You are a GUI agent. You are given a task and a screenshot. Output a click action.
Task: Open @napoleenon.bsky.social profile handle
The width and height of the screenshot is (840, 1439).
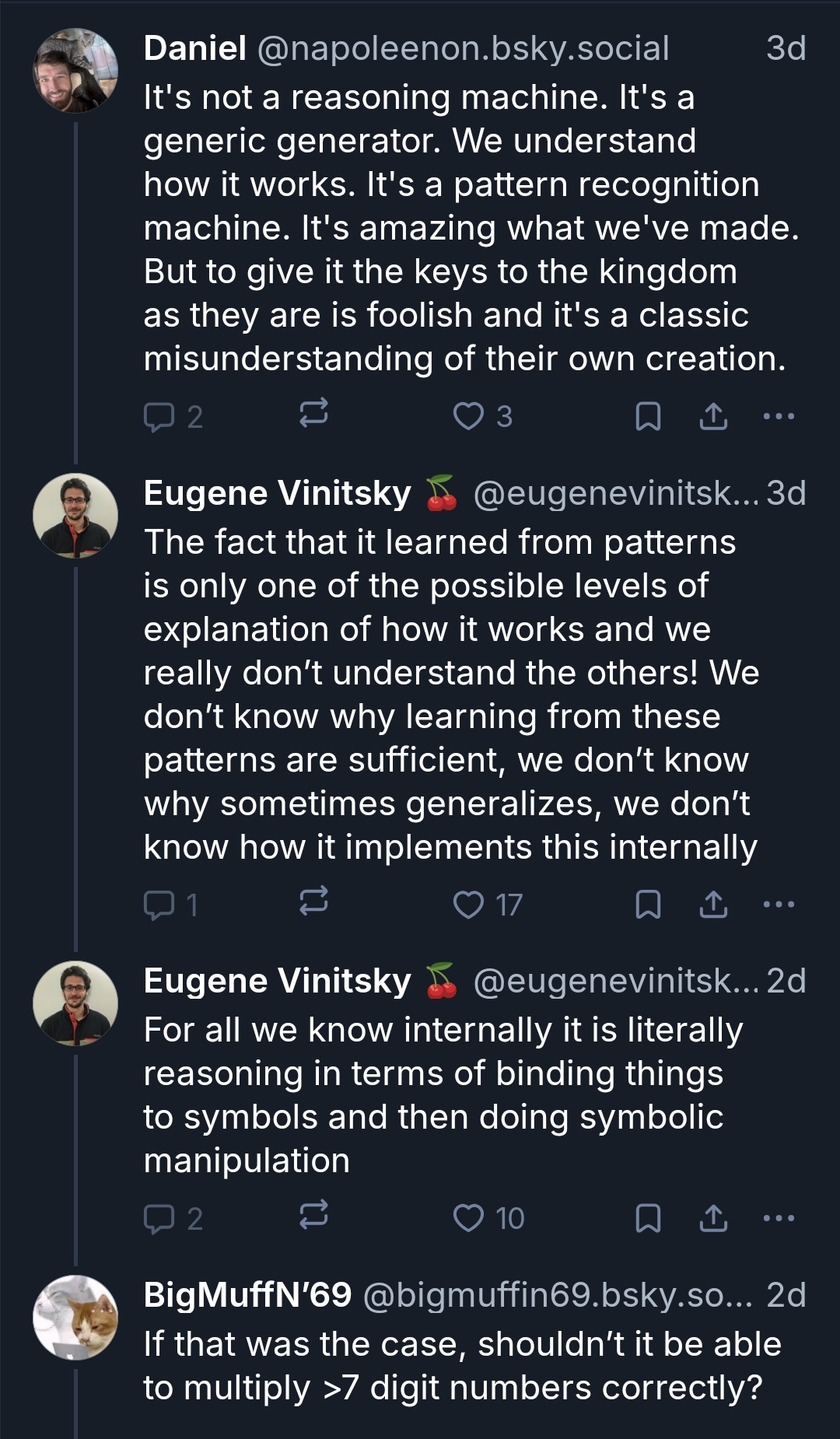[462, 48]
